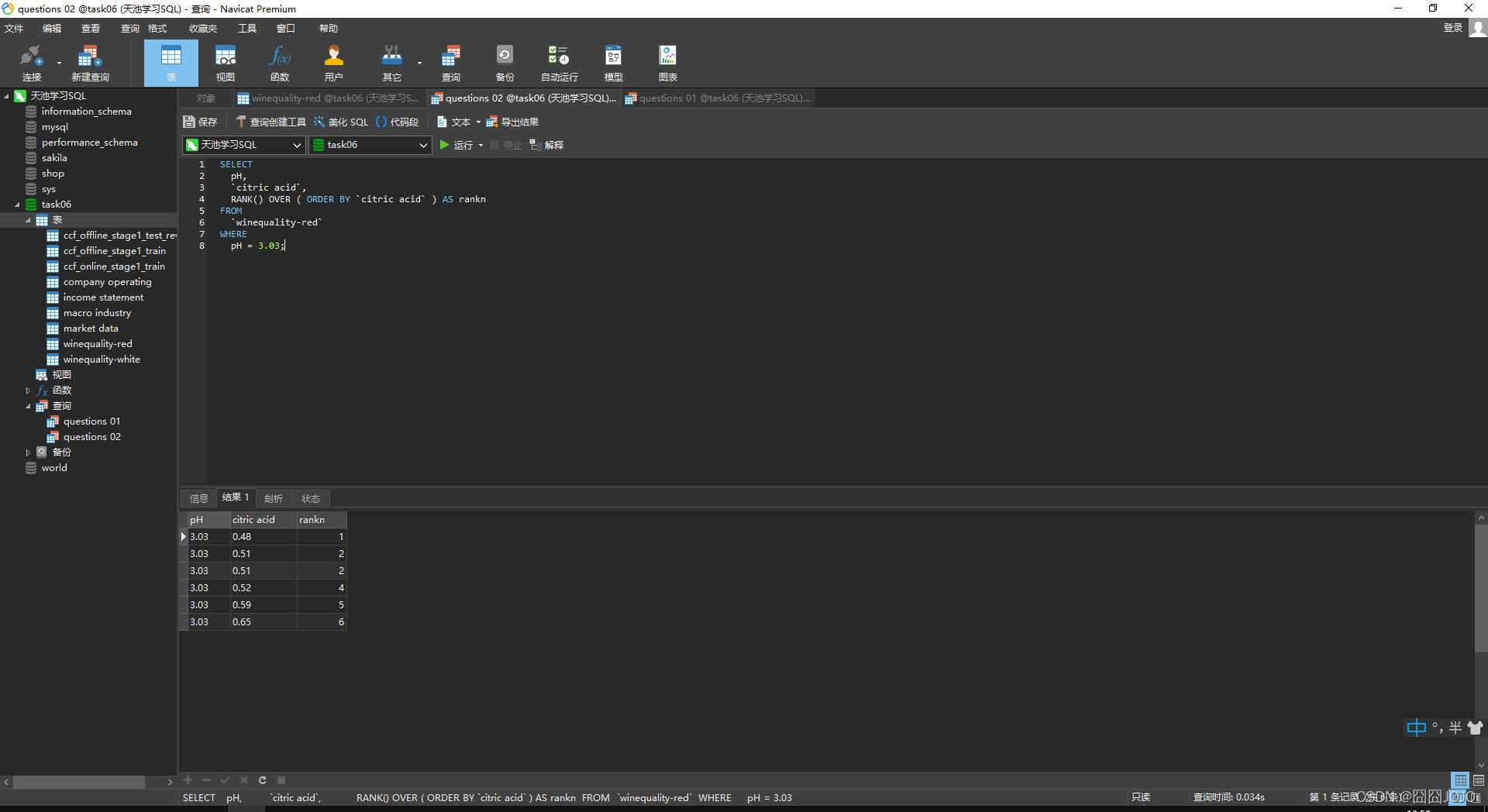Click the rankn column header
1488x812 pixels.
[322, 520]
